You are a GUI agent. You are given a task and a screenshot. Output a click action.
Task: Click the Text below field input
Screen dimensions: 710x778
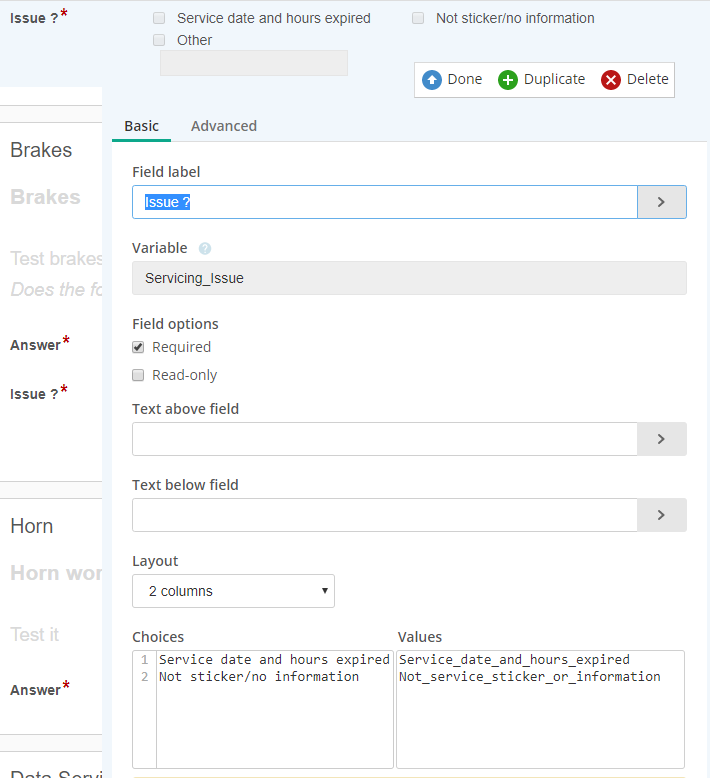pyautogui.click(x=385, y=515)
